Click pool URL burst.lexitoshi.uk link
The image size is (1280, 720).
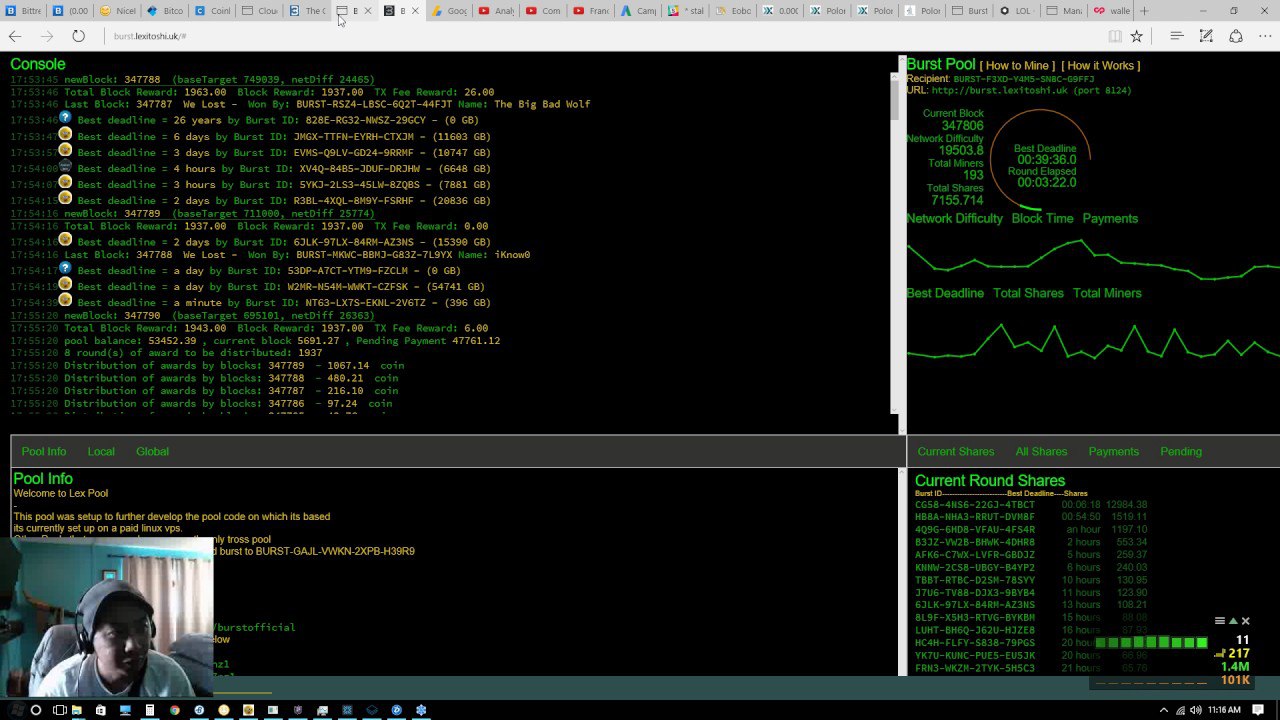(1031, 90)
